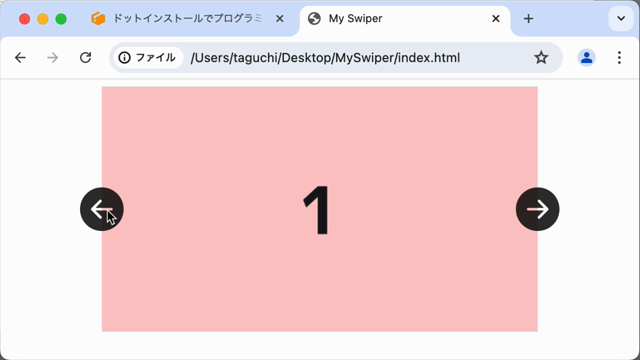Image resolution: width=640 pixels, height=360 pixels.
Task: Click the ファイル site info chip
Action: pyautogui.click(x=147, y=58)
